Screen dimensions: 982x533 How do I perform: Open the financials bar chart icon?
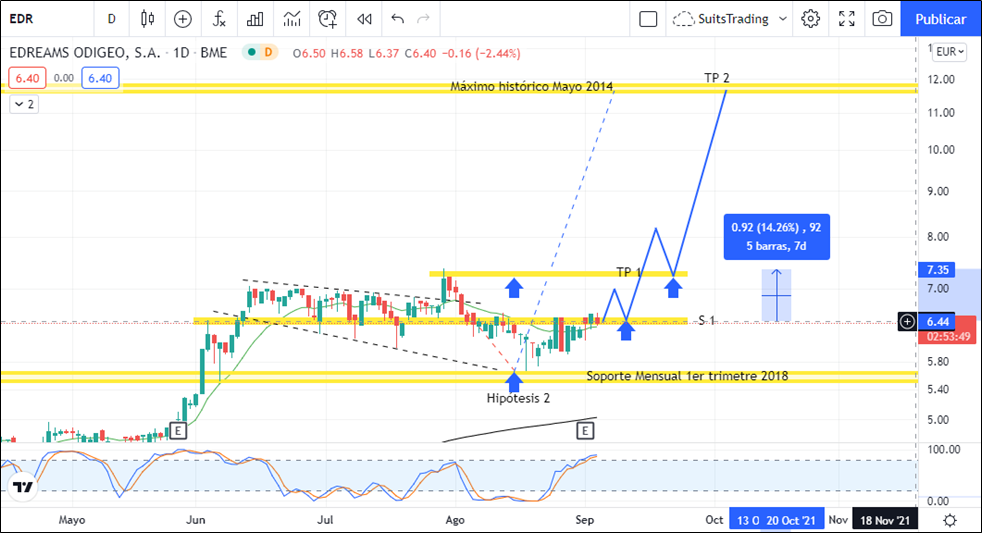(256, 18)
